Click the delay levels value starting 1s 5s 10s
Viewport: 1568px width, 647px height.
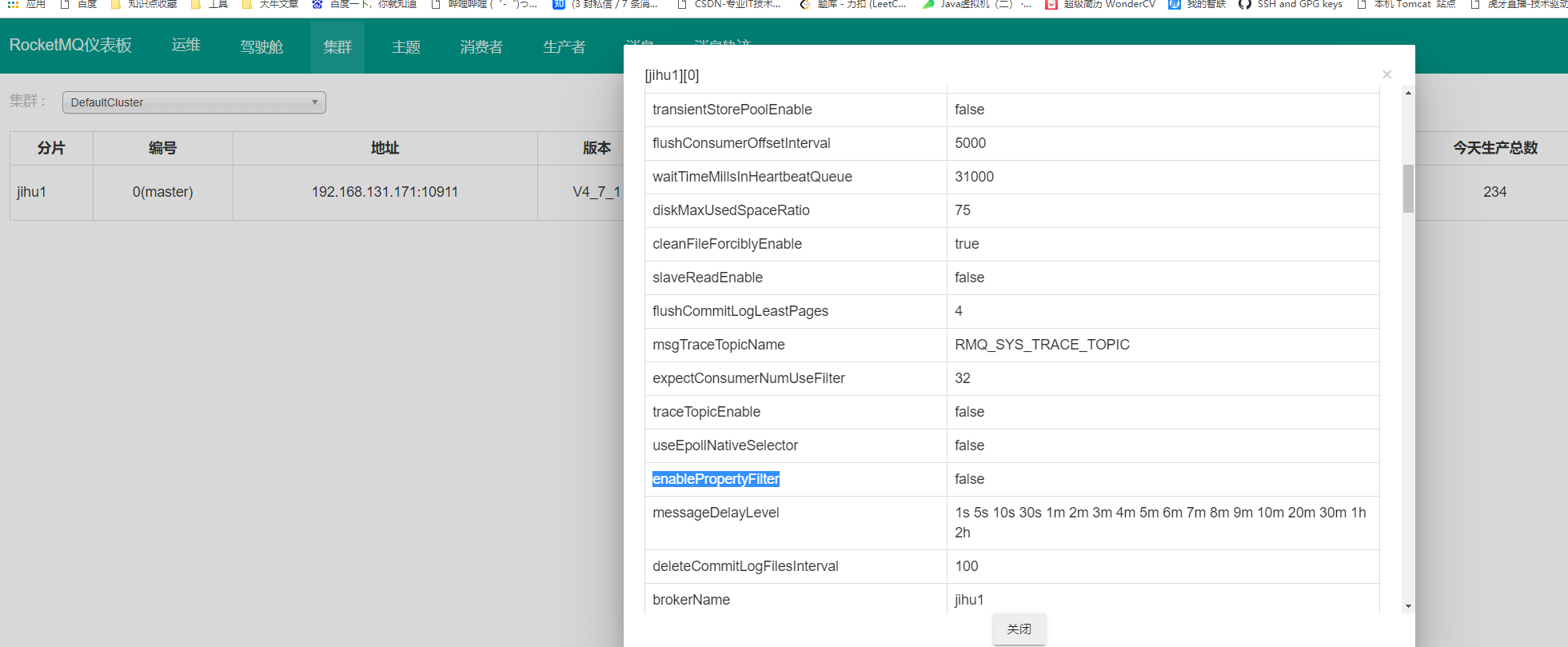(x=1160, y=522)
